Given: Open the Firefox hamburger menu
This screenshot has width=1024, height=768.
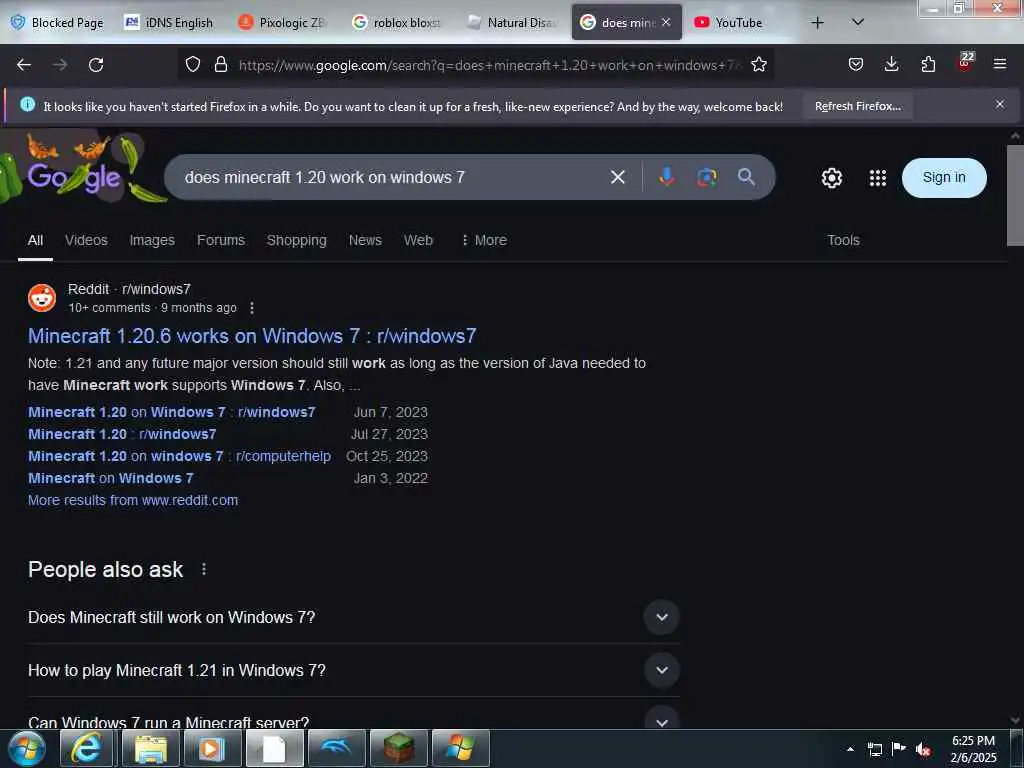Looking at the screenshot, I should (x=1000, y=64).
